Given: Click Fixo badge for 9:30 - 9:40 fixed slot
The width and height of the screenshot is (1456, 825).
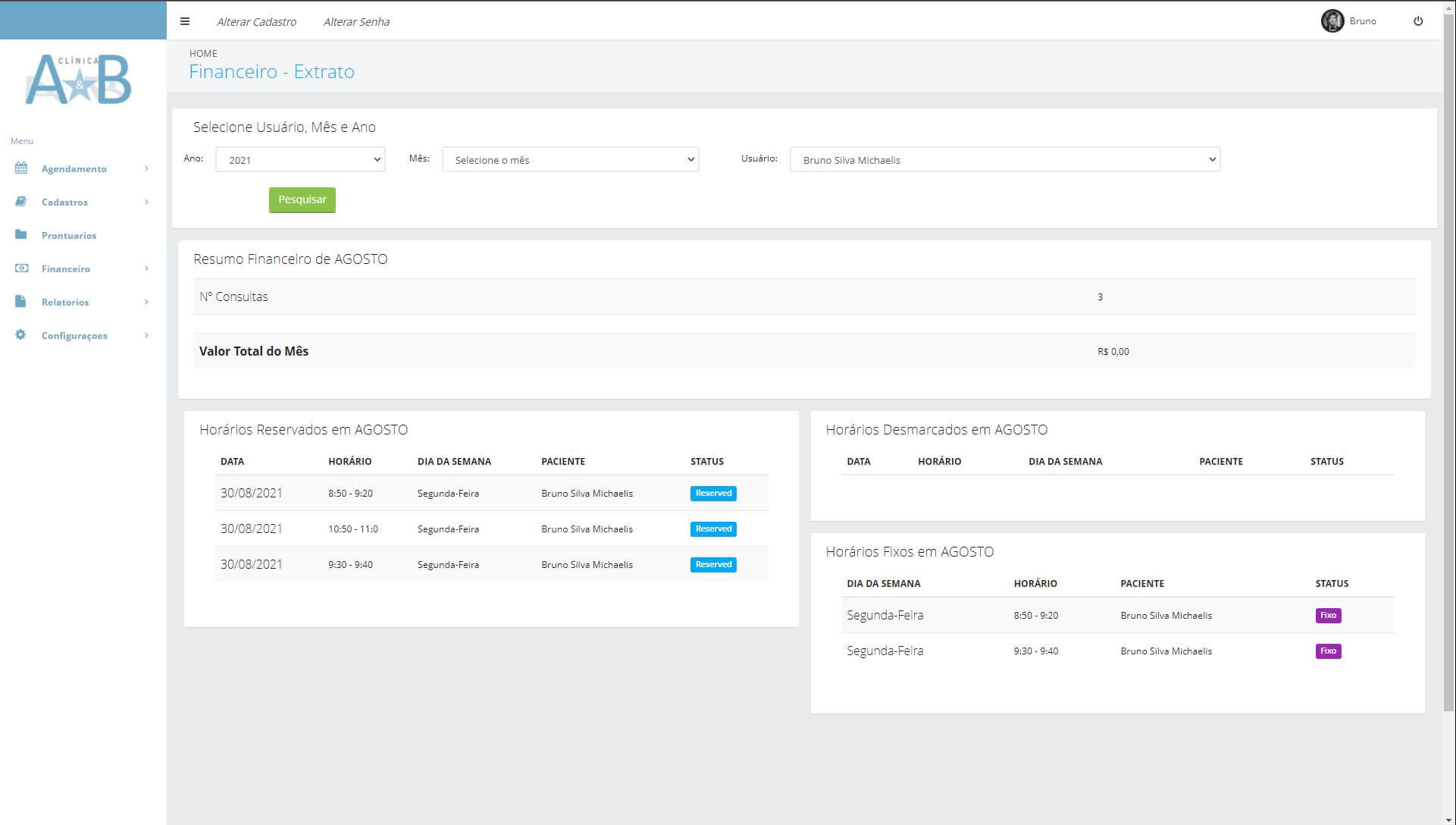Looking at the screenshot, I should click(x=1328, y=651).
